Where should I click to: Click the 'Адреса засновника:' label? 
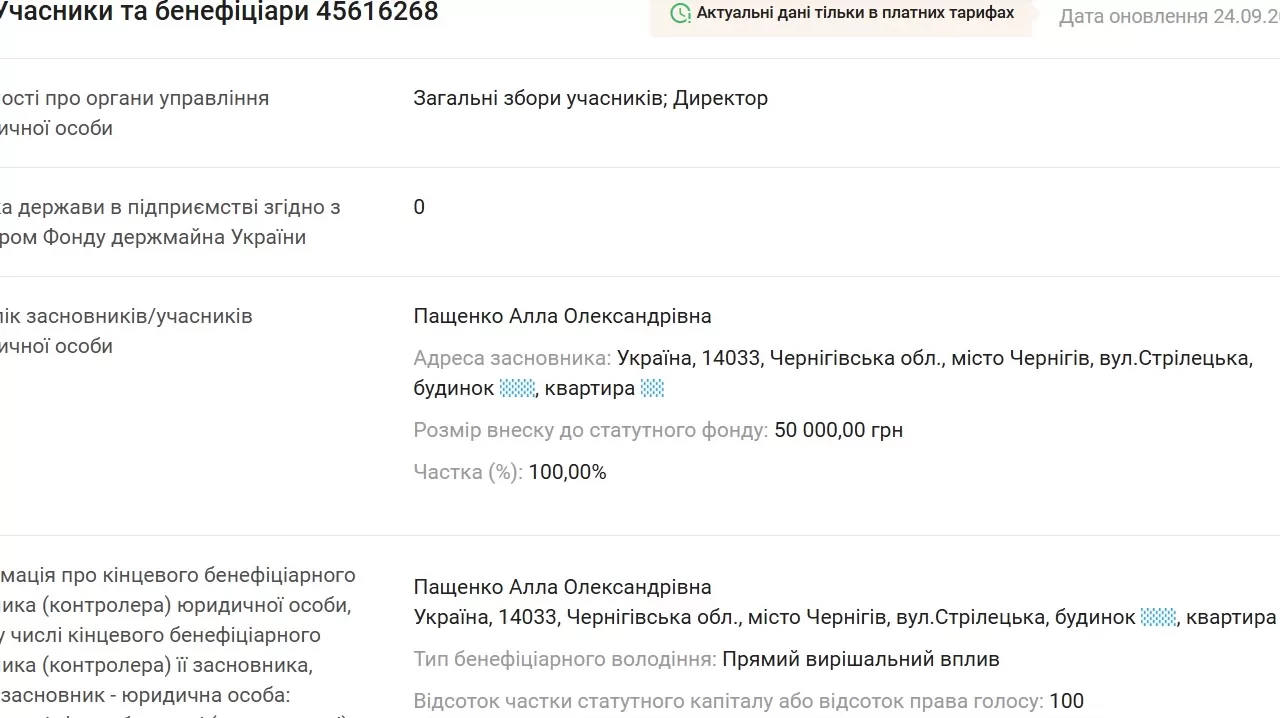coord(512,358)
